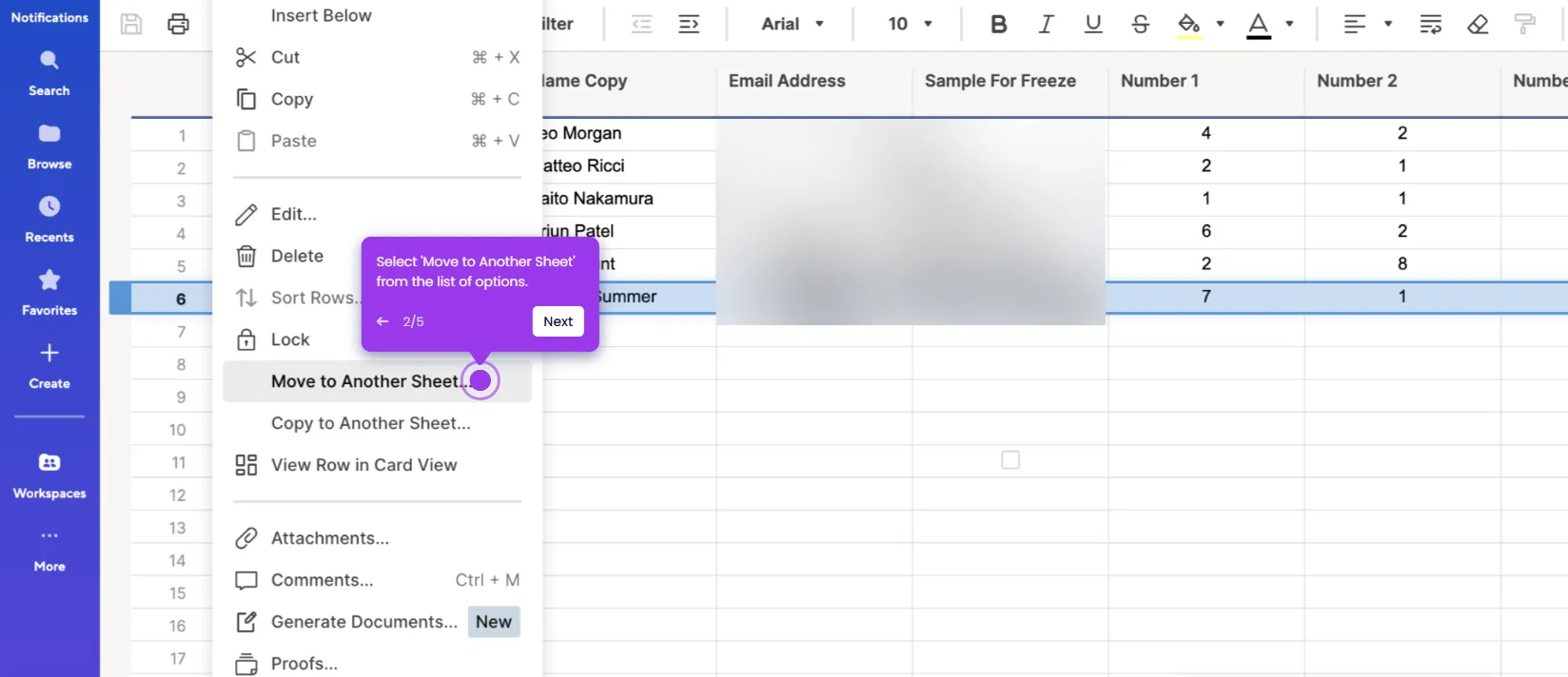Open the Favorites star icon
The image size is (1568, 677).
click(49, 280)
